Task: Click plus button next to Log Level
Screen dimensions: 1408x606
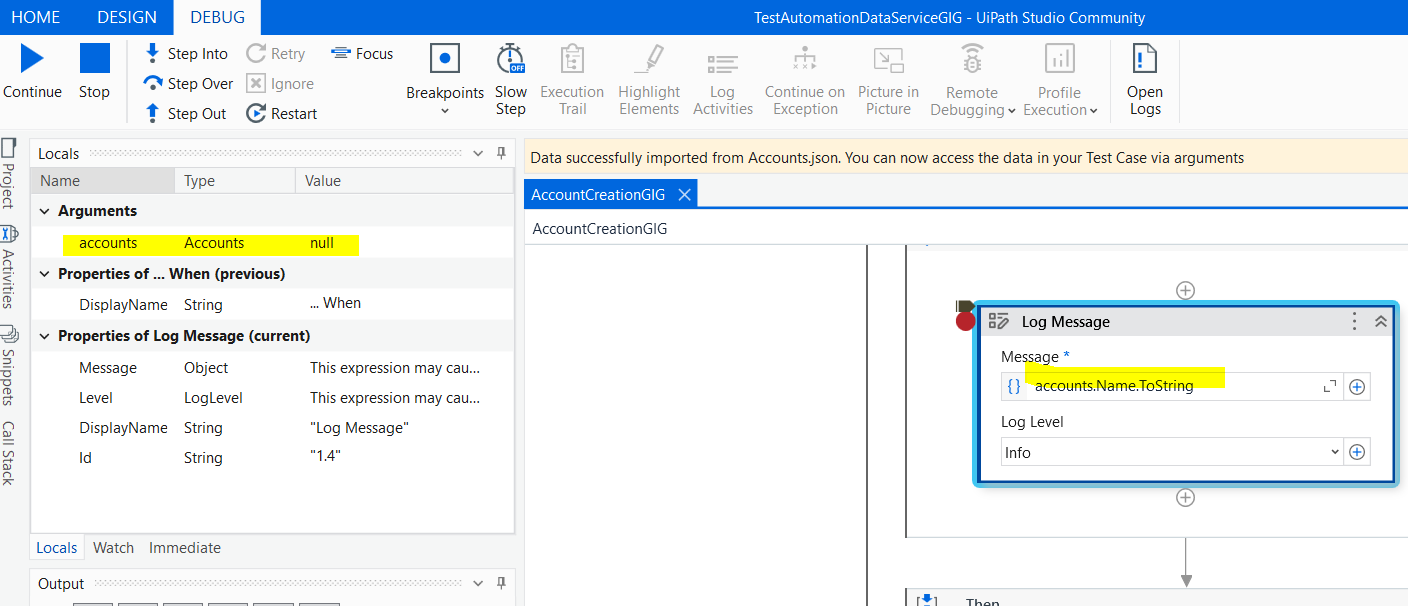Action: [1357, 452]
